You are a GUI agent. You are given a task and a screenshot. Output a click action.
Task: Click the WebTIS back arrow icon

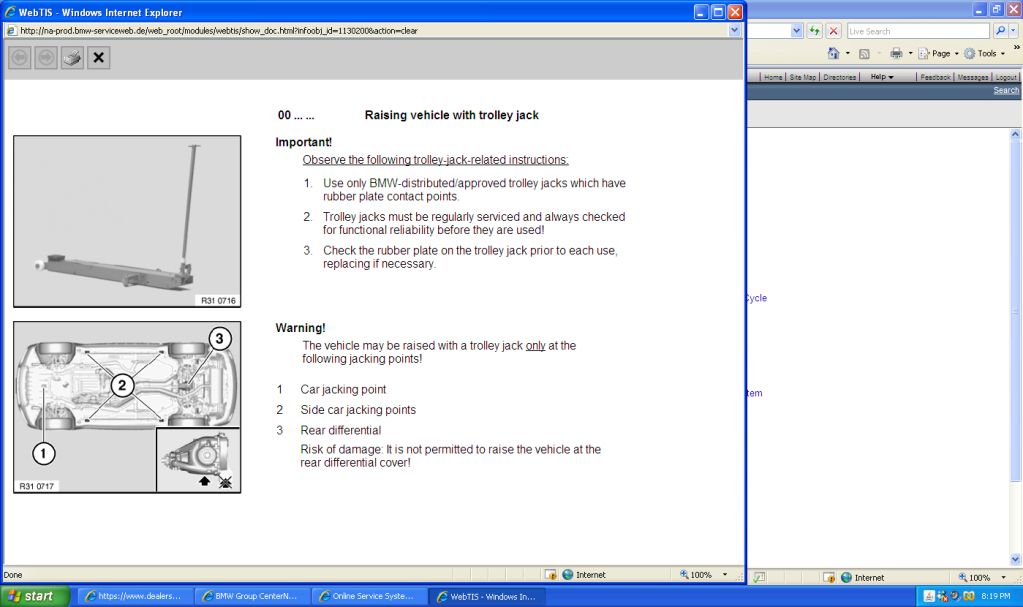[x=20, y=58]
